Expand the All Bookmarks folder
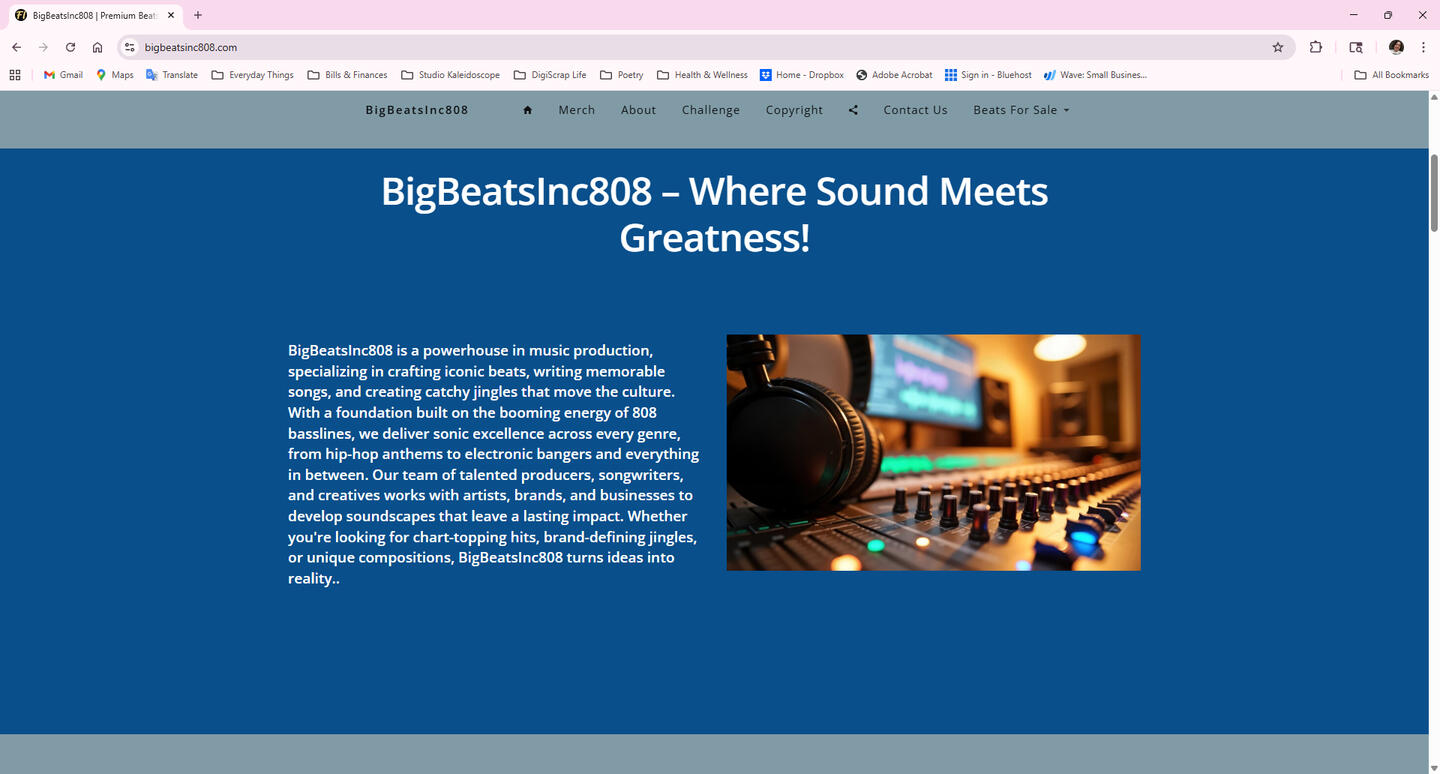 1391,75
